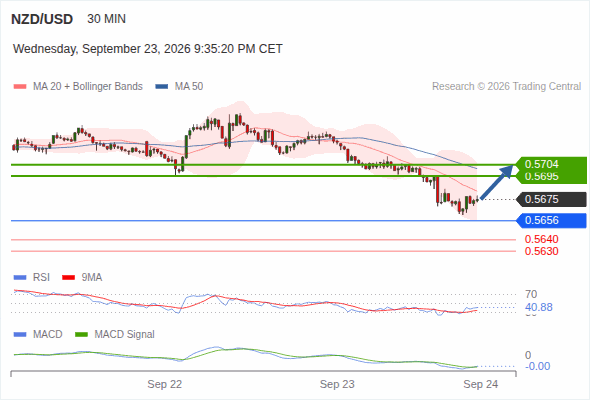Image resolution: width=590 pixels, height=400 pixels.
Task: Click the blue RSI legend swatch
Action: pos(20,278)
